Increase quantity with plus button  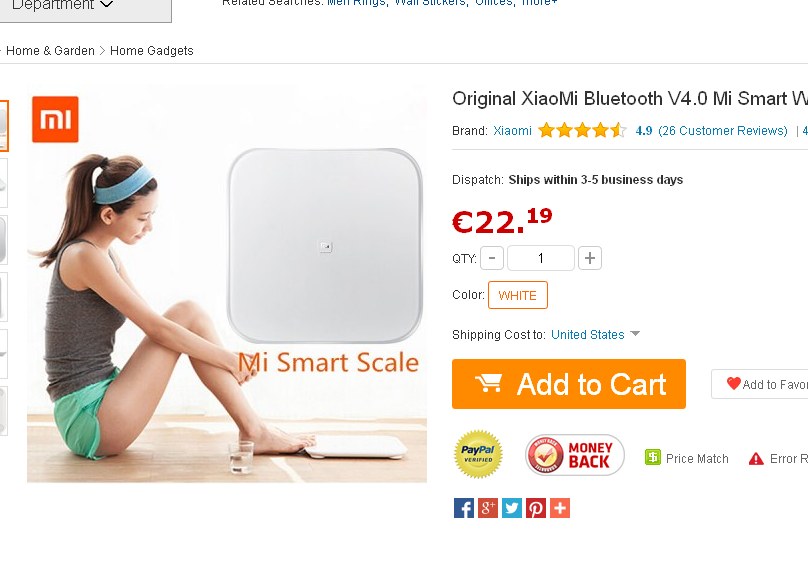[x=590, y=258]
